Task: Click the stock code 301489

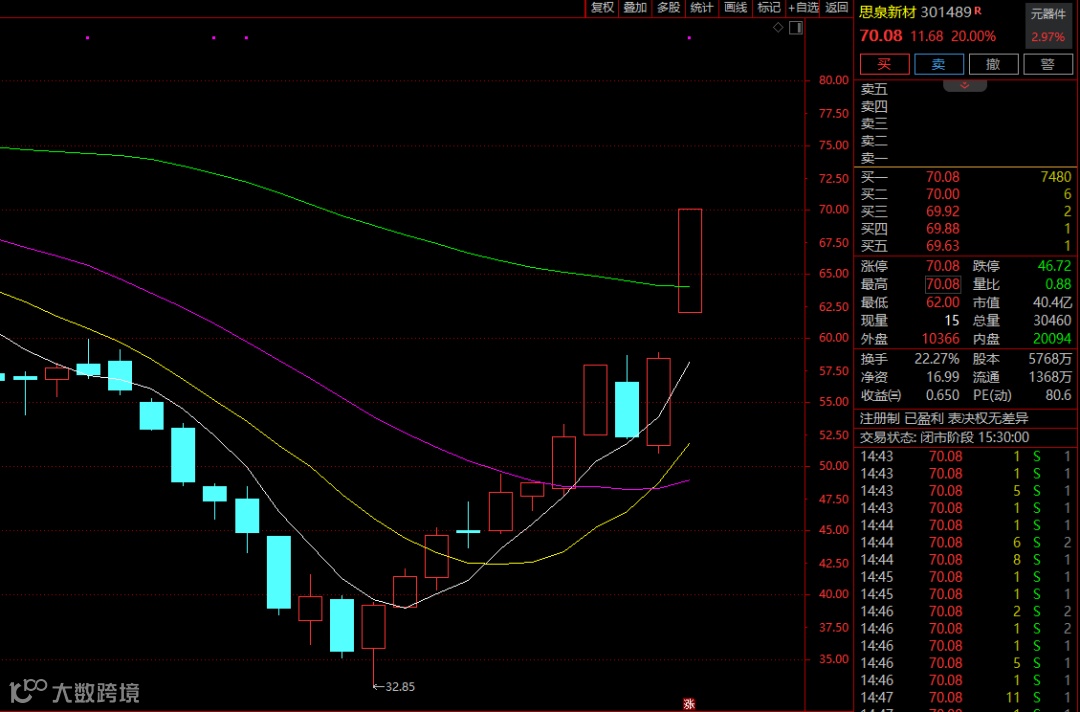Action: pyautogui.click(x=946, y=12)
